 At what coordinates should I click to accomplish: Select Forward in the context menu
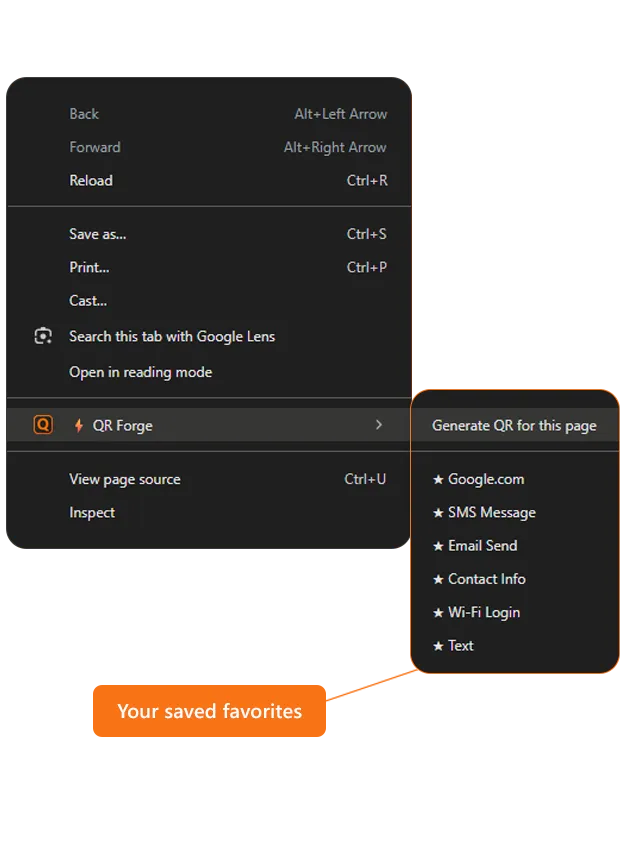click(x=209, y=147)
